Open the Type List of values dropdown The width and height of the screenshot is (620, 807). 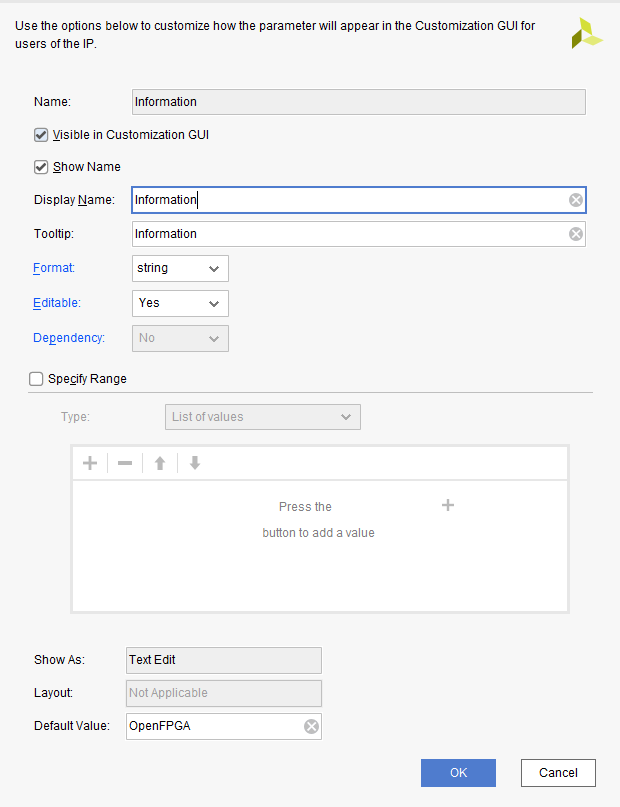coord(263,417)
